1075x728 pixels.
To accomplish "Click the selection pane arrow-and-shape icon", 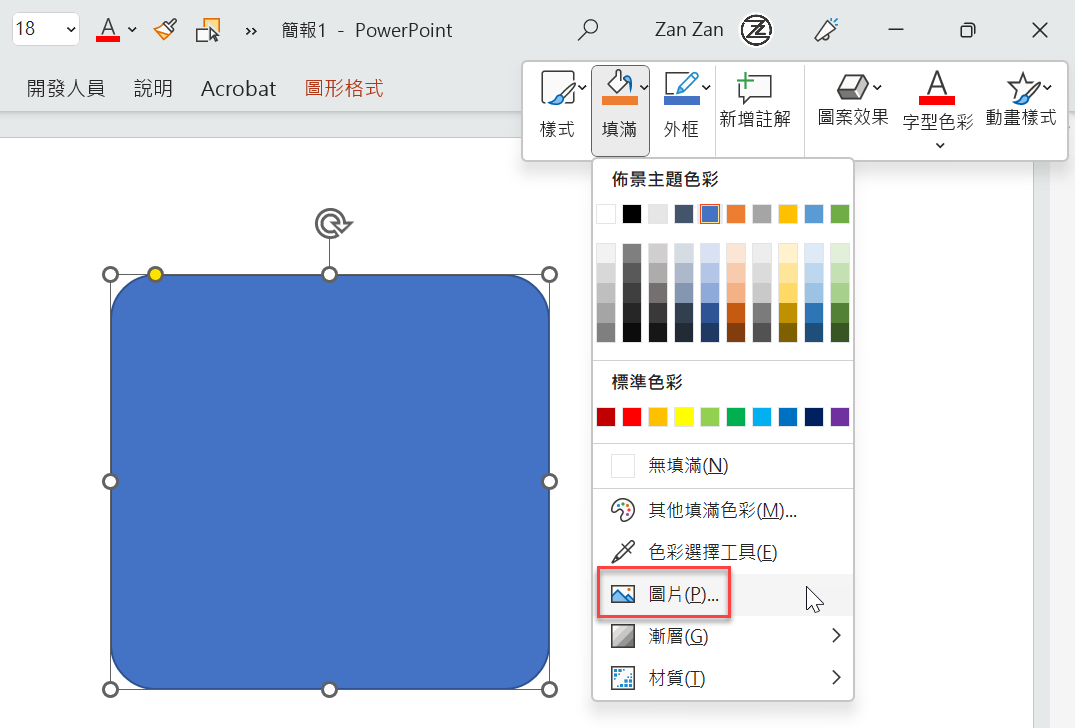I will coord(208,30).
